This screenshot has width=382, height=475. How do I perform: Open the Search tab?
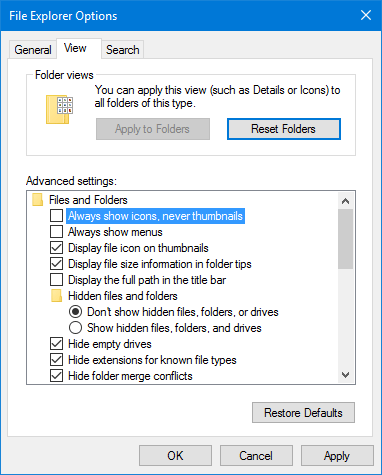(123, 50)
